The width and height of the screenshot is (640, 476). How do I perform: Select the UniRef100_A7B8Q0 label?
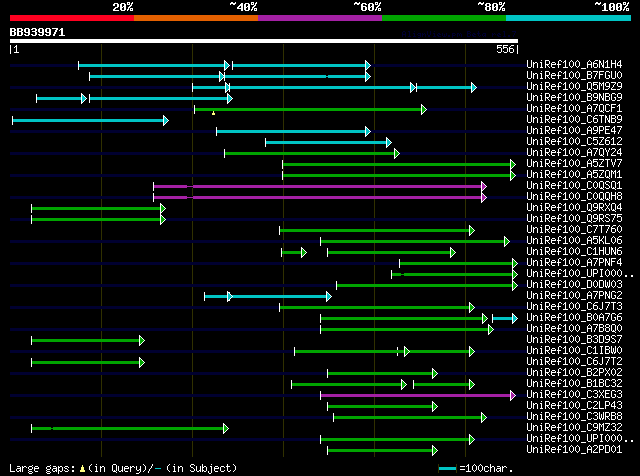[574, 329]
